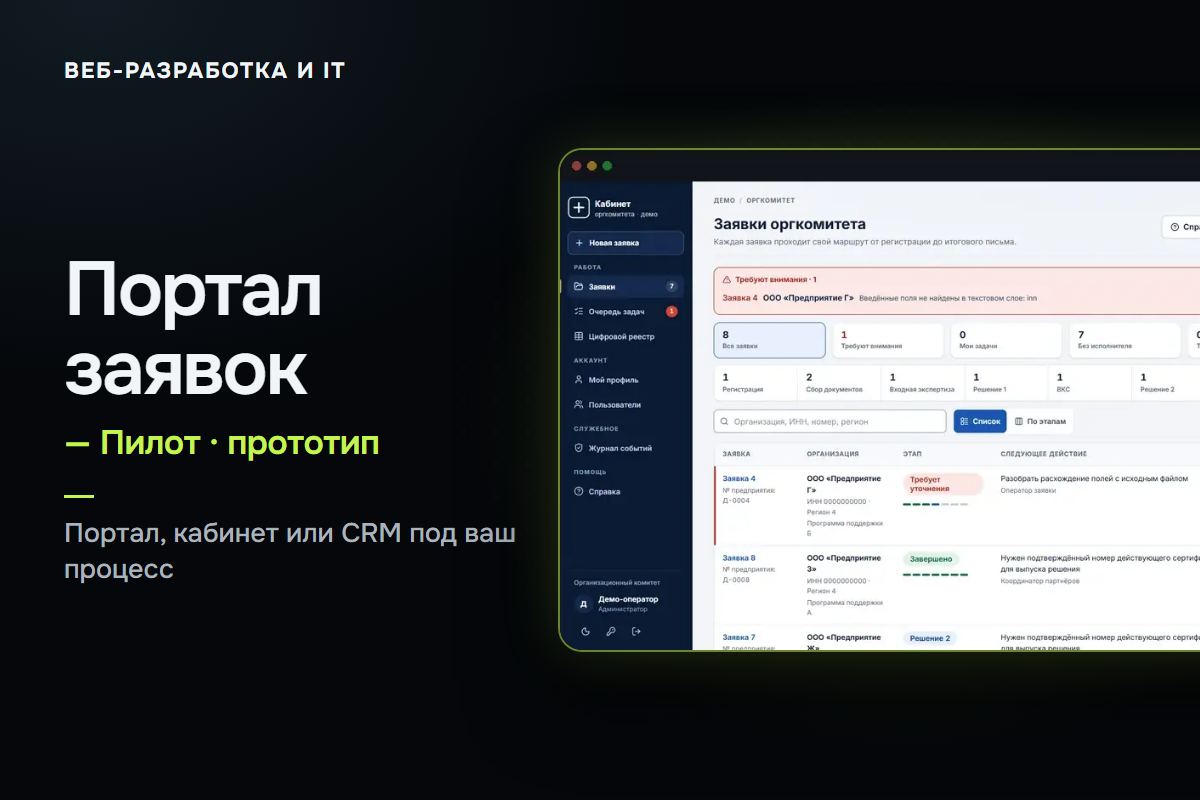Click the Справка button at top right
The width and height of the screenshot is (1200, 800).
click(x=1181, y=227)
